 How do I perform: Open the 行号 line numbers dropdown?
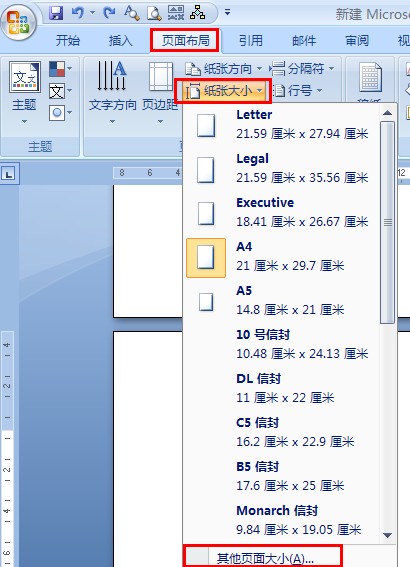[297, 91]
